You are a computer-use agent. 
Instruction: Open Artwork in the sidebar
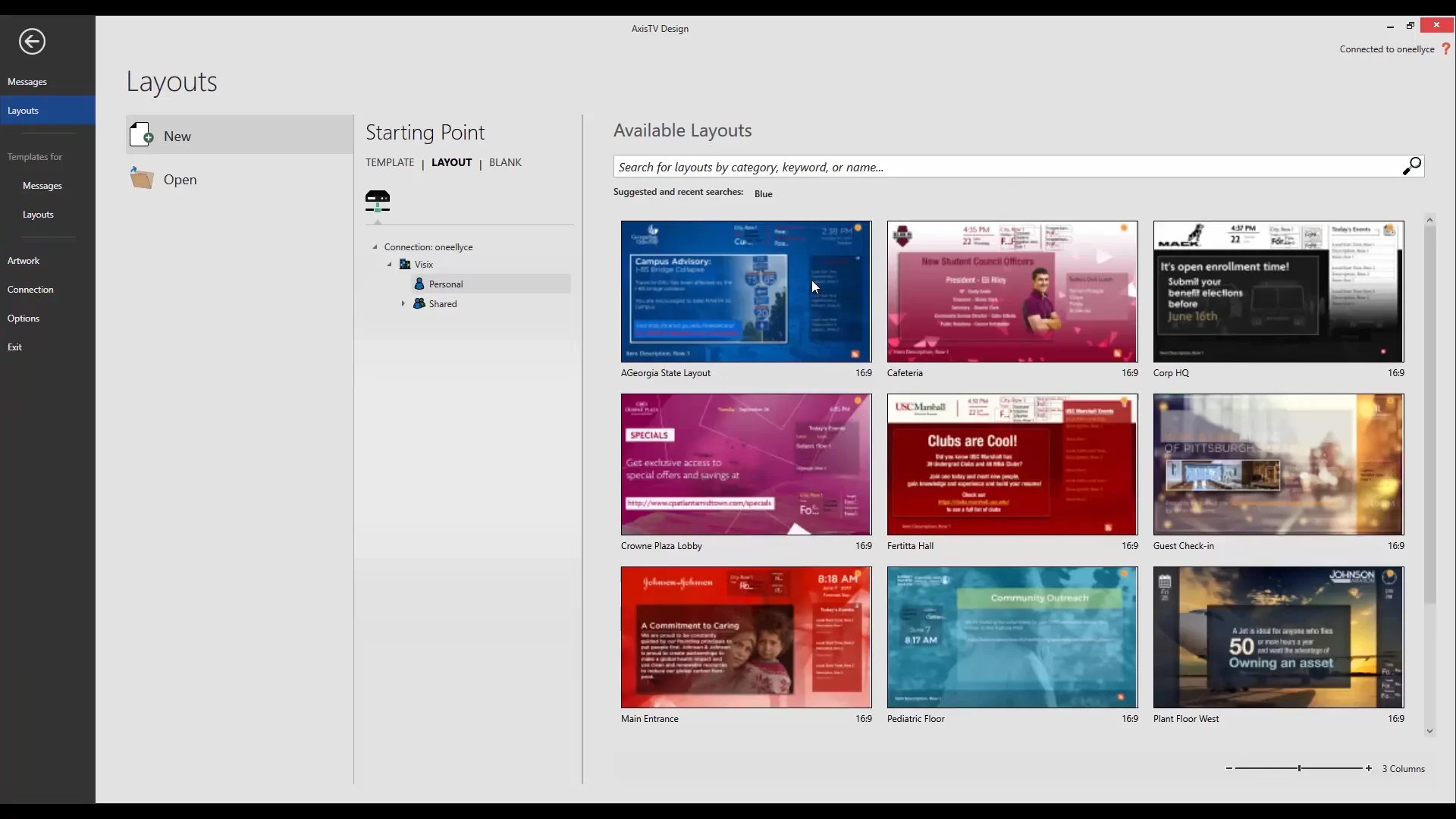coord(24,260)
